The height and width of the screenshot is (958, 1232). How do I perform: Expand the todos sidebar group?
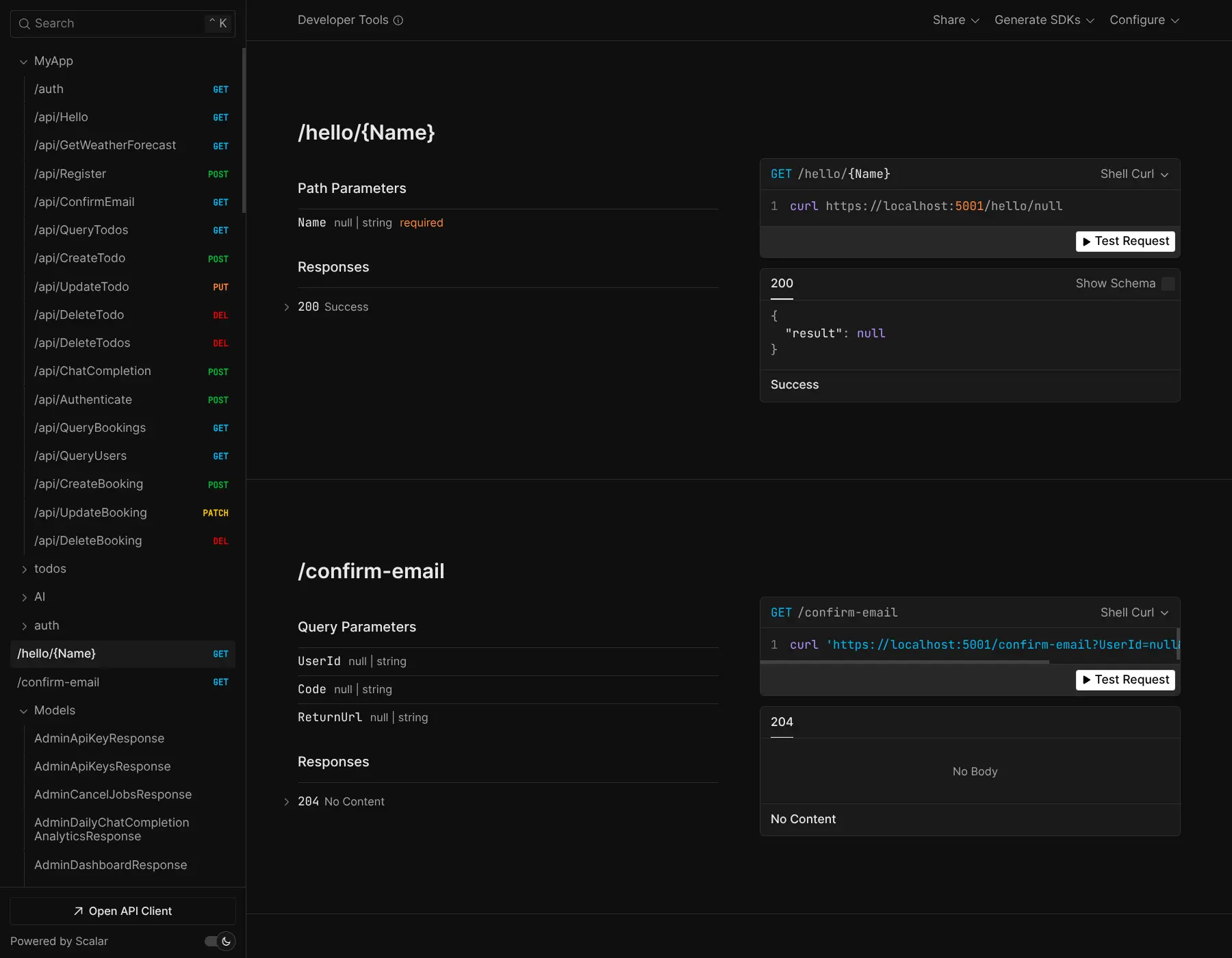tap(25, 569)
